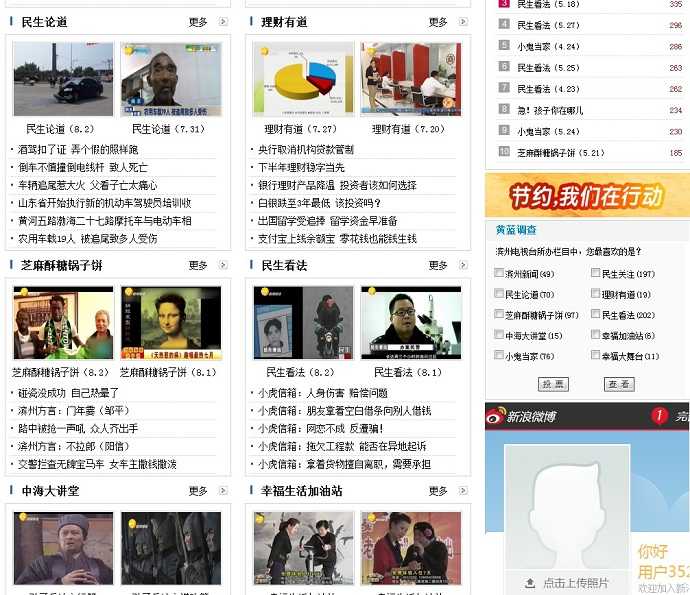Open the 芝麻酥糖锅子饼 (8.2) thumbnail

pyautogui.click(x=63, y=323)
